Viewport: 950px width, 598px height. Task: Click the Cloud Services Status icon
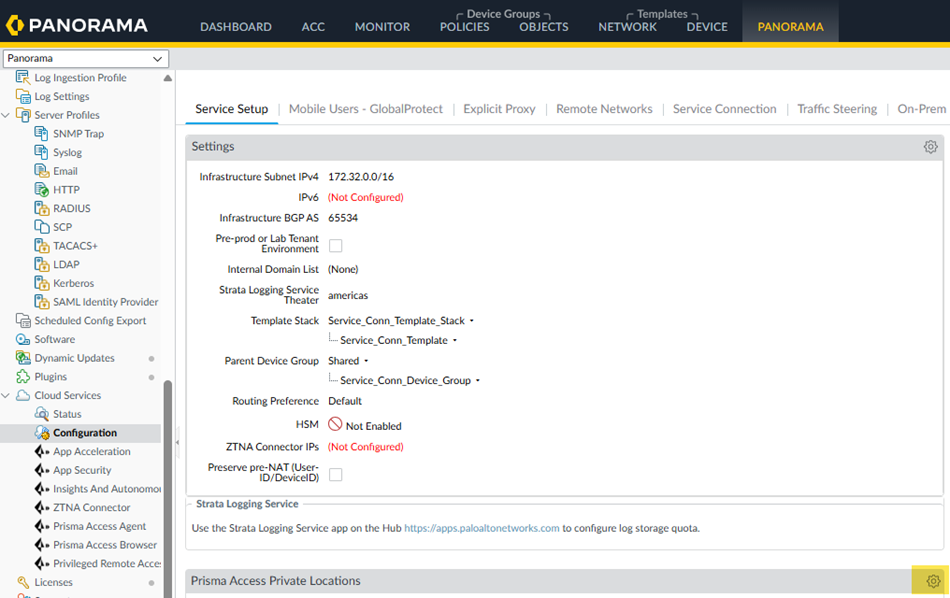(x=42, y=414)
